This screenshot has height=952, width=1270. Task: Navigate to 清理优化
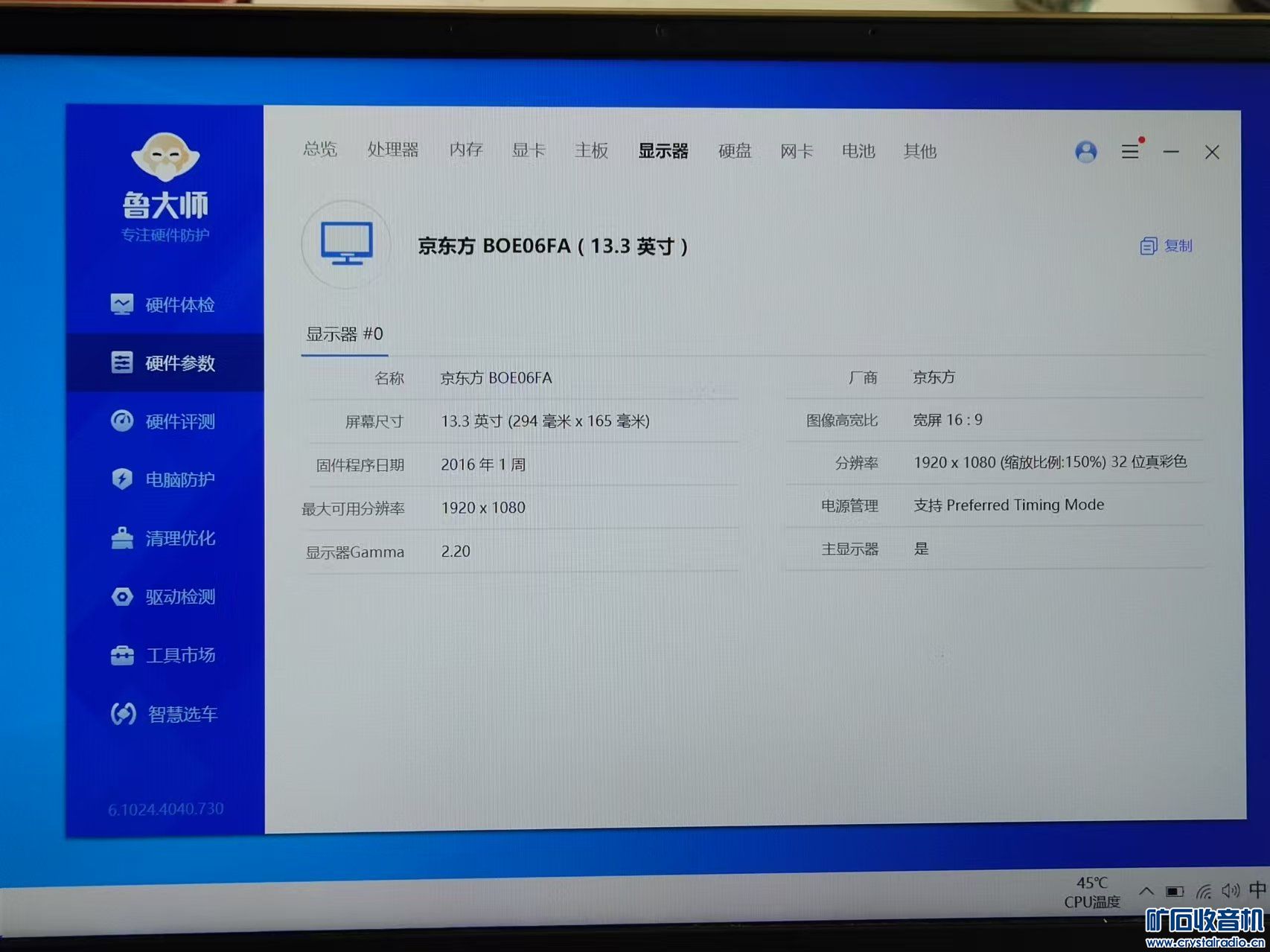(180, 538)
